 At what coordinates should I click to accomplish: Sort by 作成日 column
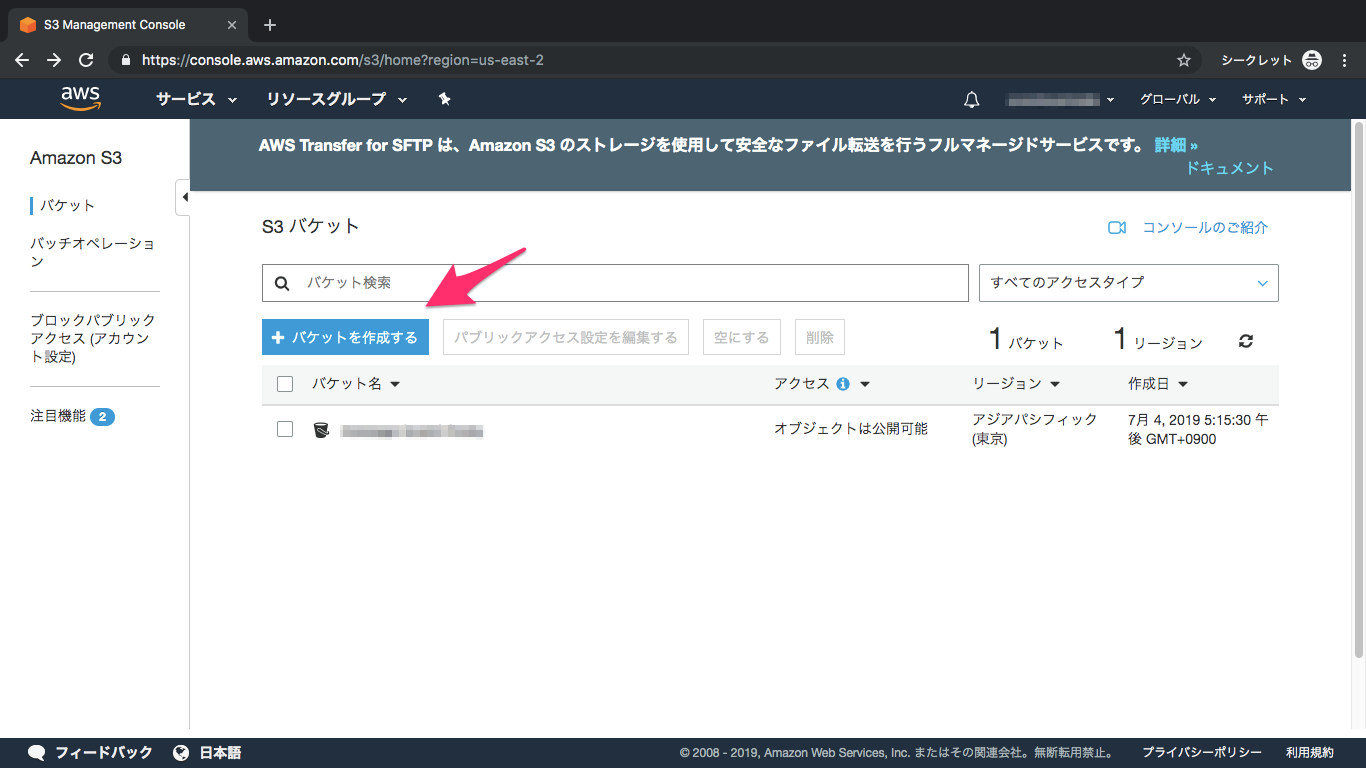coord(1158,384)
